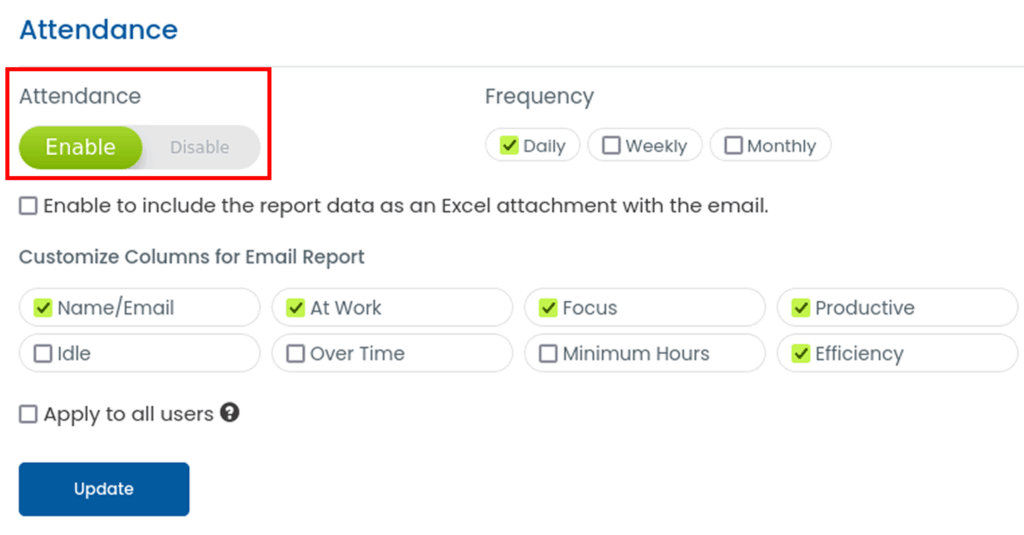The width and height of the screenshot is (1024, 535).
Task: Check the Idle column checkbox
Action: click(43, 353)
